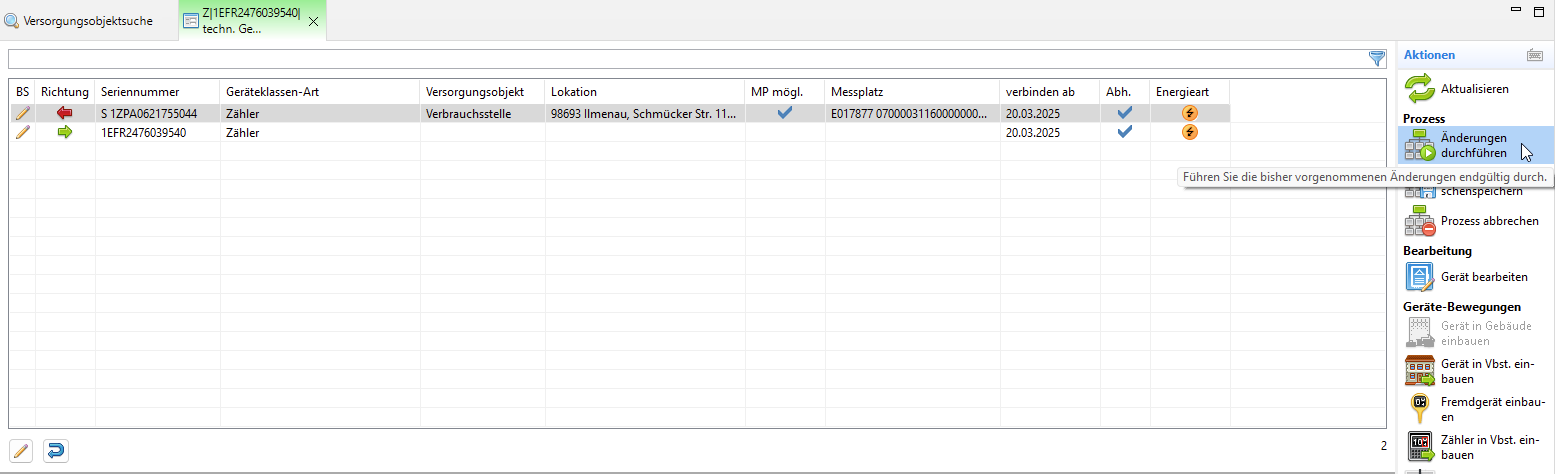Click the filter funnel icon
The width and height of the screenshot is (1555, 474).
point(1377,58)
